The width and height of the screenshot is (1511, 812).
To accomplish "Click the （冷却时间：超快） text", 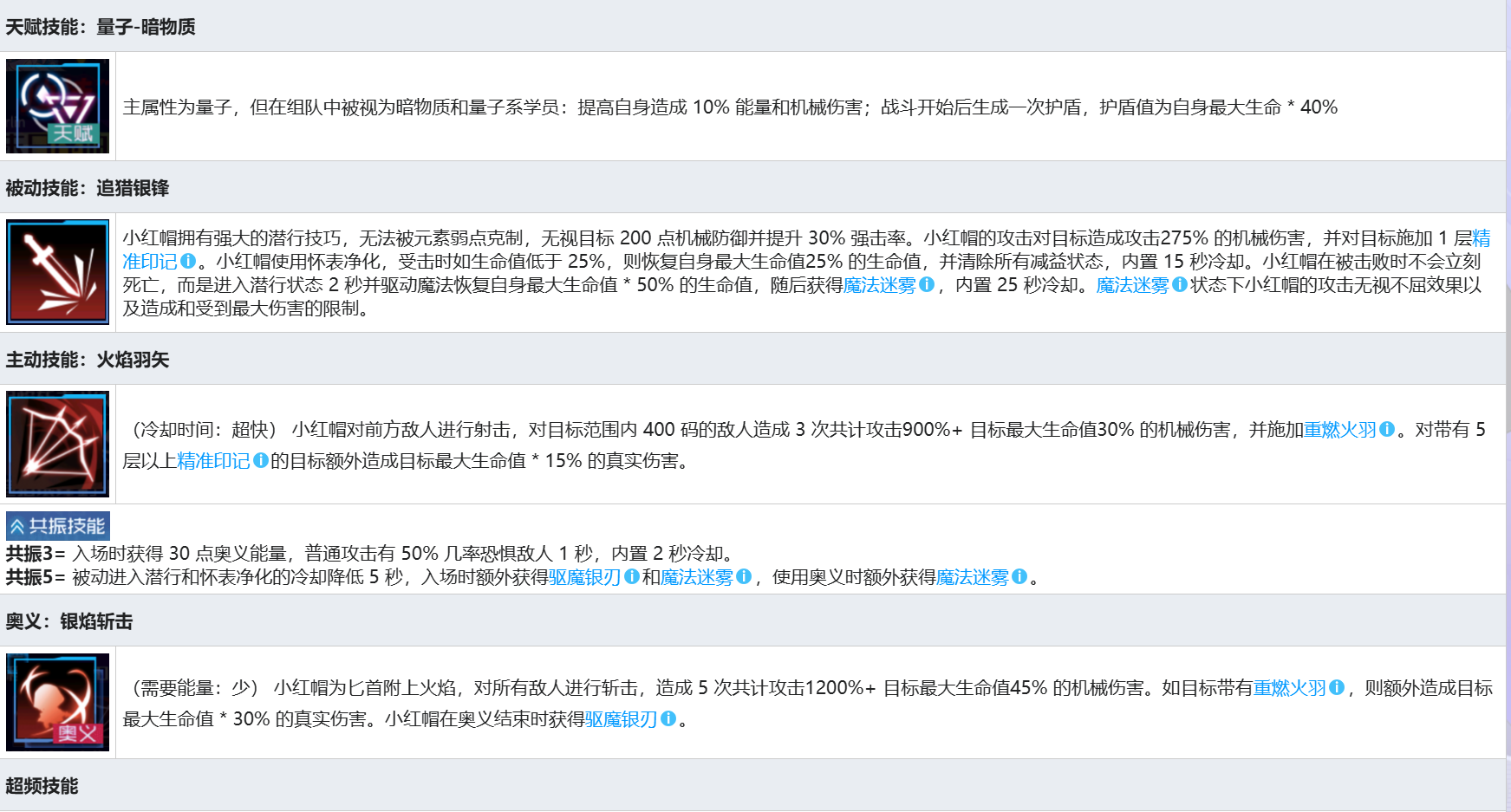I will pos(205,429).
